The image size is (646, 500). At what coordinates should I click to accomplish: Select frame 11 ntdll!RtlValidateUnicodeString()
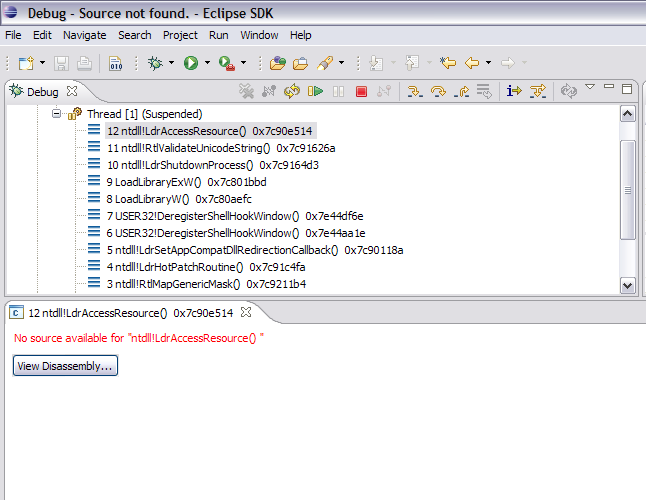pyautogui.click(x=221, y=148)
